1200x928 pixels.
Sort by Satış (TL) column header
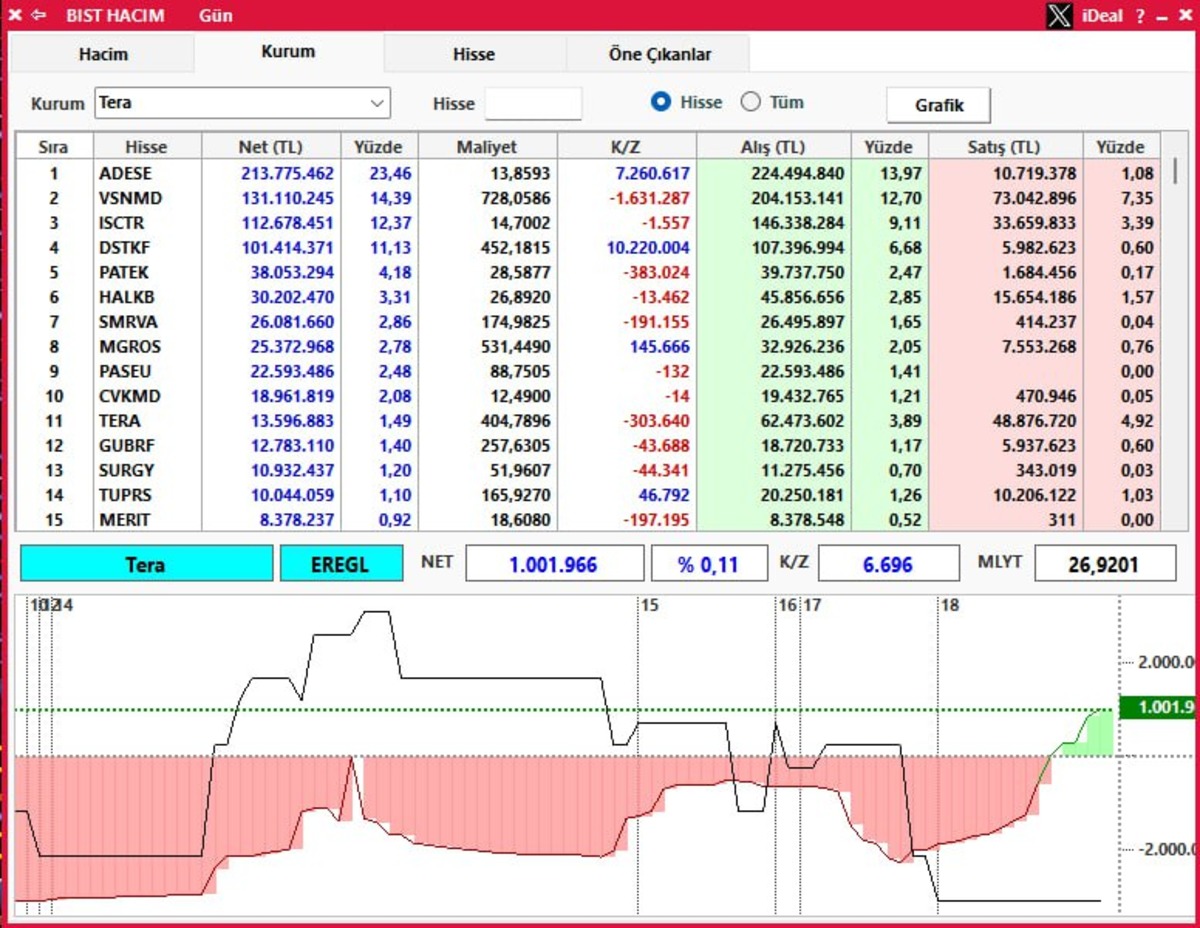point(1005,147)
